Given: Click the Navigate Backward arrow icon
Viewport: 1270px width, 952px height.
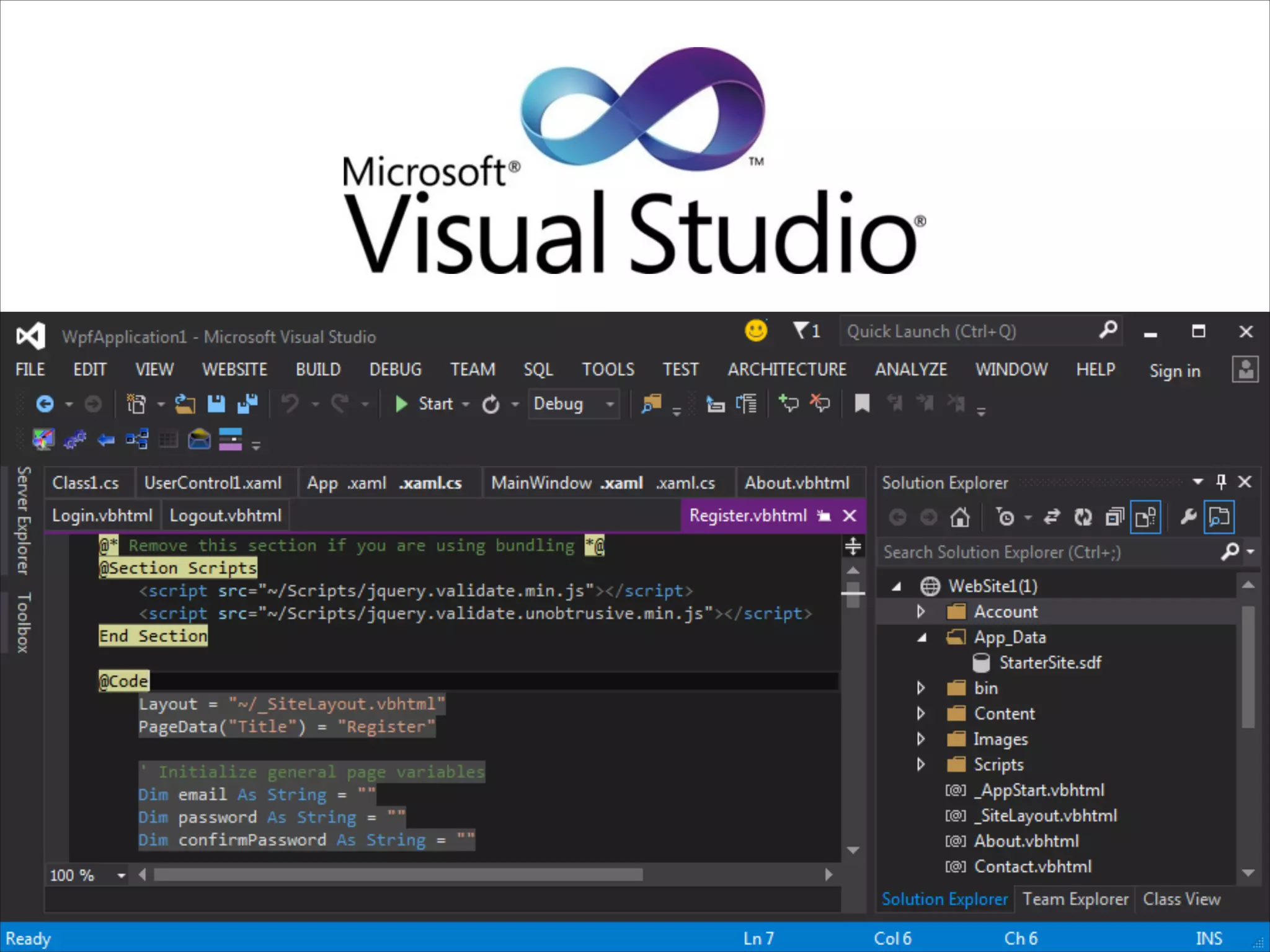Looking at the screenshot, I should pyautogui.click(x=45, y=404).
